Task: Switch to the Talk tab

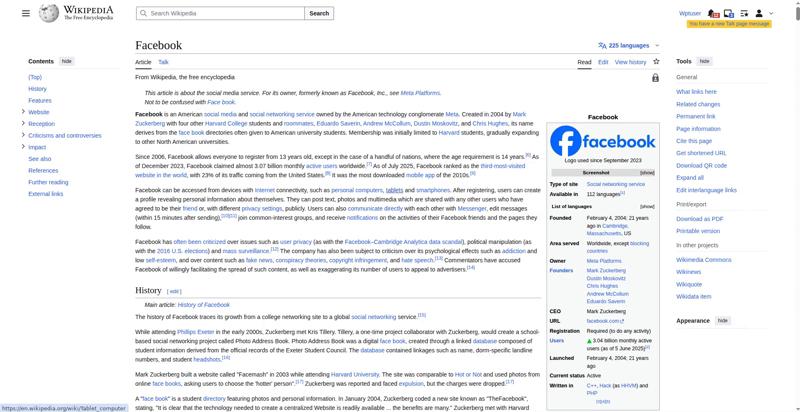Action: (163, 62)
